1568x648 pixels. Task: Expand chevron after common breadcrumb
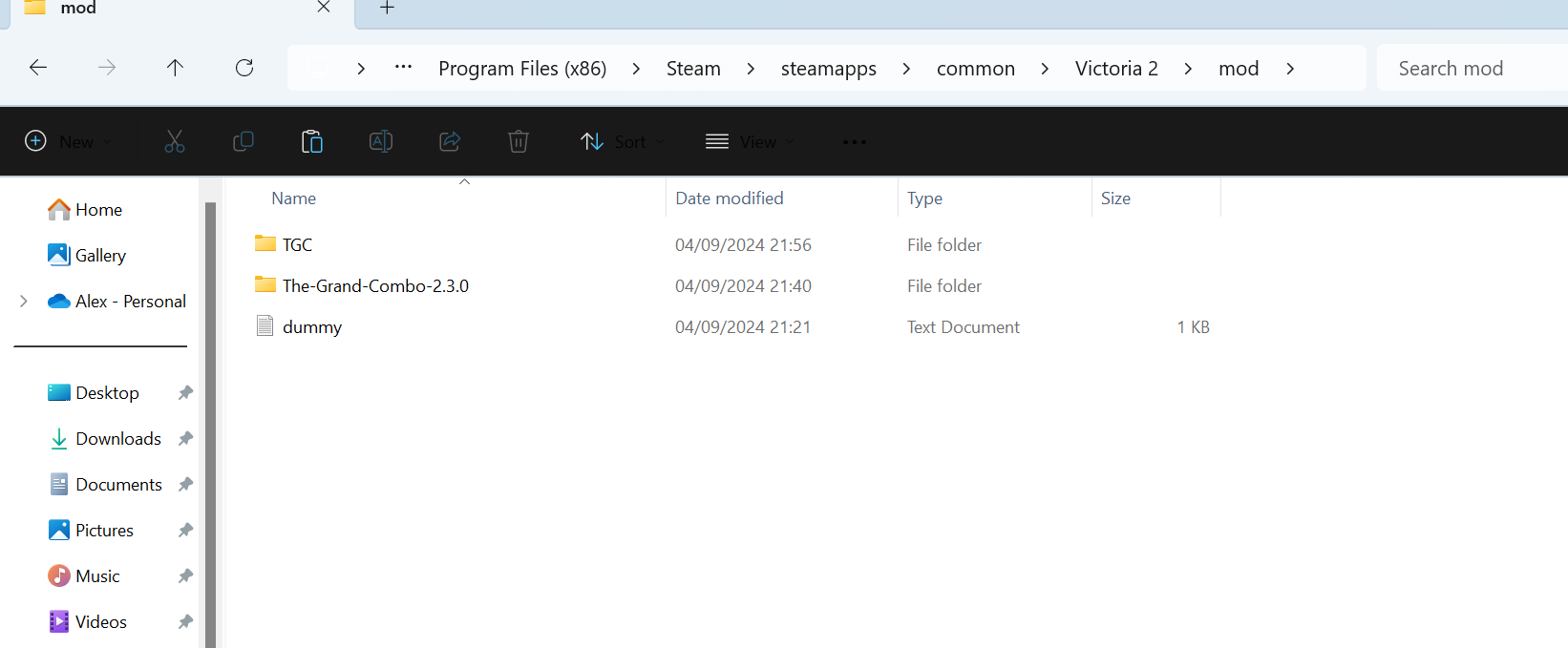tap(1045, 69)
